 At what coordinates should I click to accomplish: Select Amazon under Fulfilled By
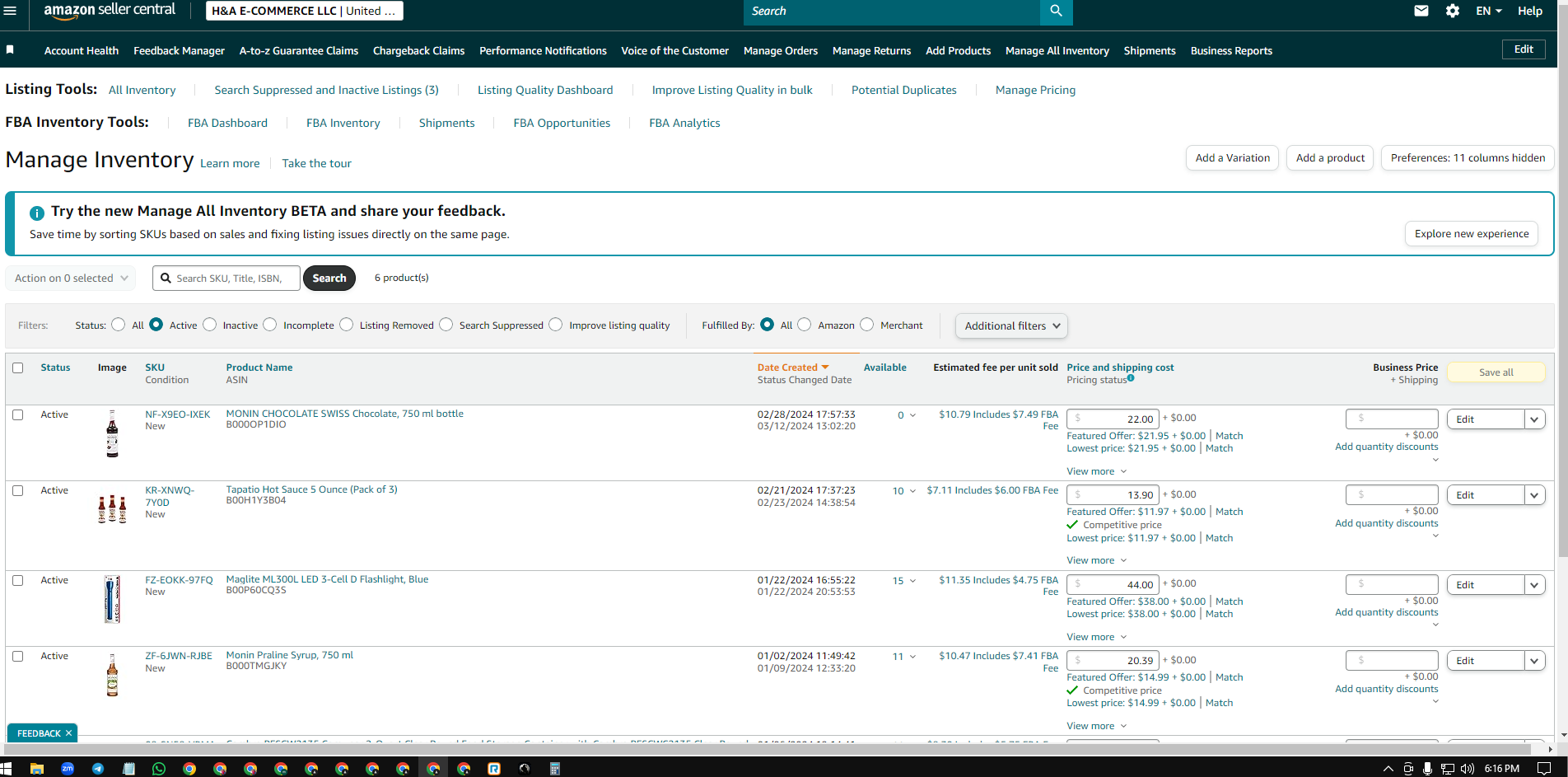805,325
